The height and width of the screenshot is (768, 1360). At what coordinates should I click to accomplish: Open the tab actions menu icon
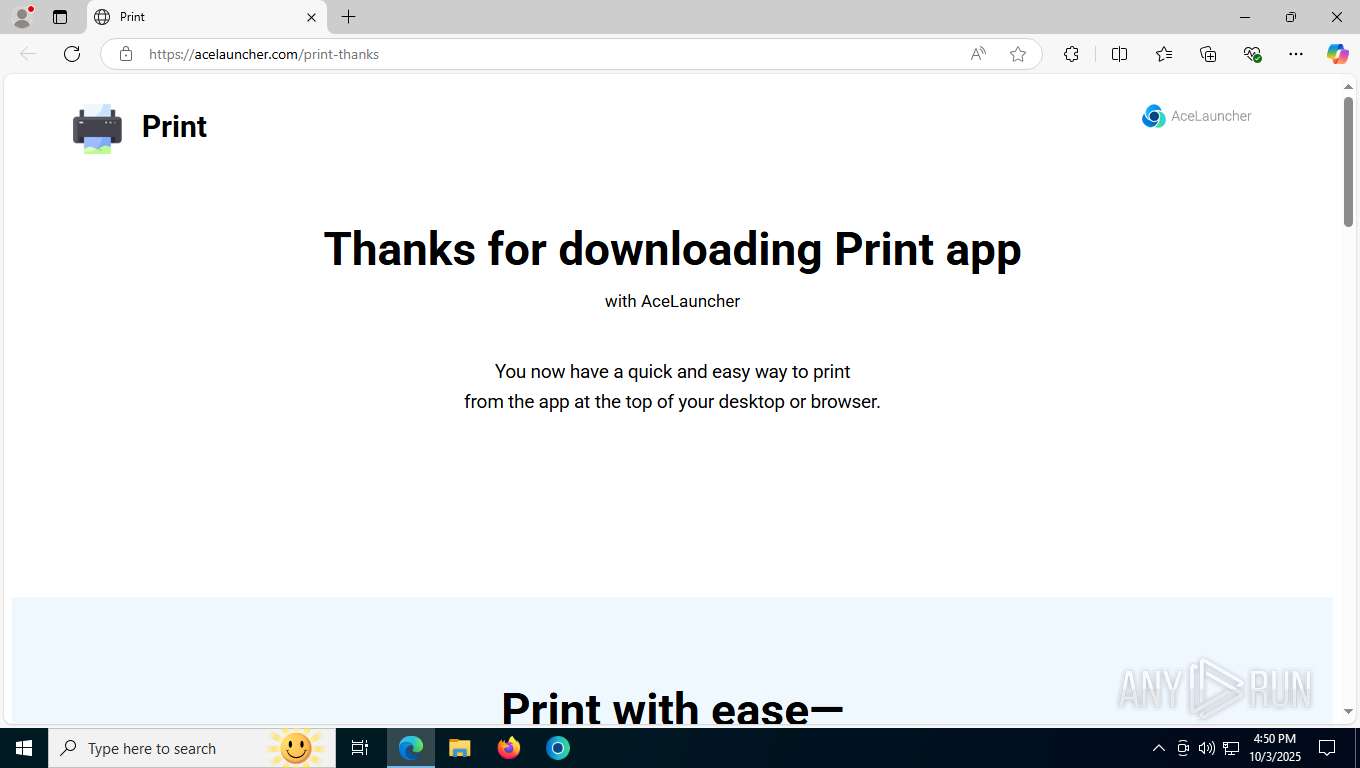(x=60, y=17)
